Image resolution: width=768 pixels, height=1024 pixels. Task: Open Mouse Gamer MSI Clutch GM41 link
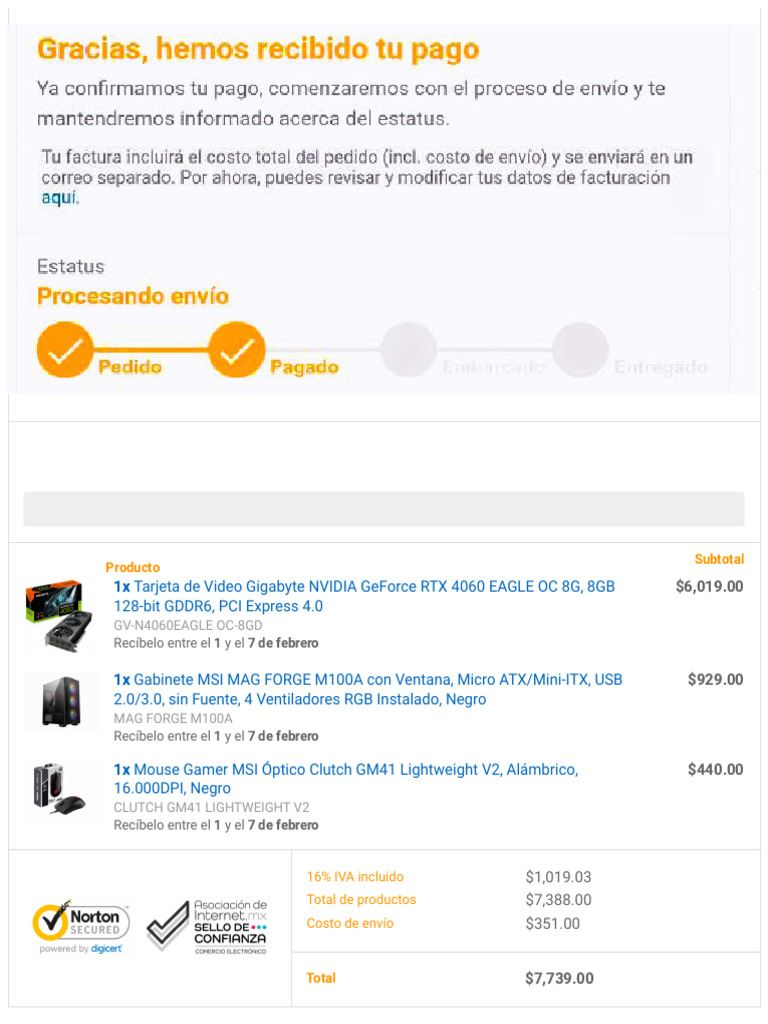[345, 778]
